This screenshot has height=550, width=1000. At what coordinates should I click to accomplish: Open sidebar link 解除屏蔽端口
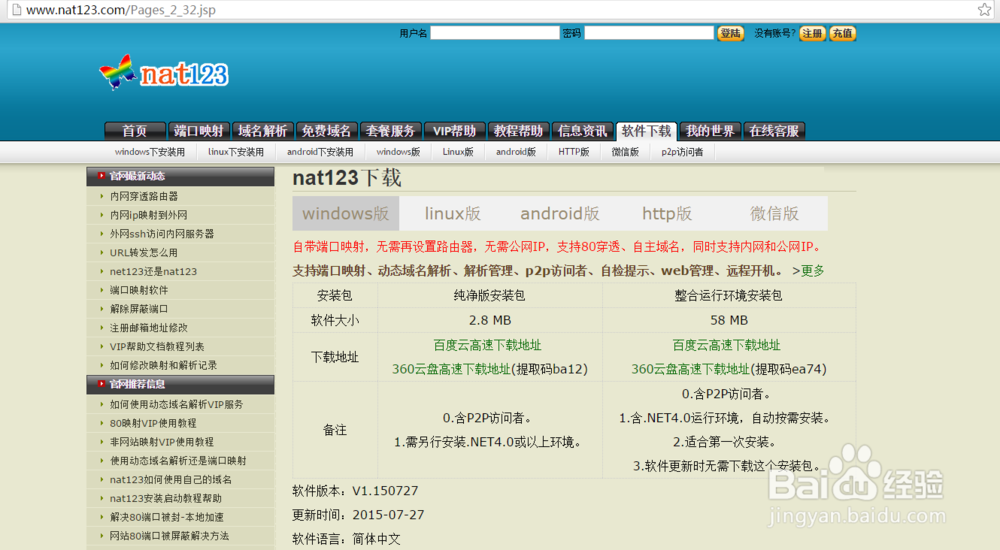139,309
